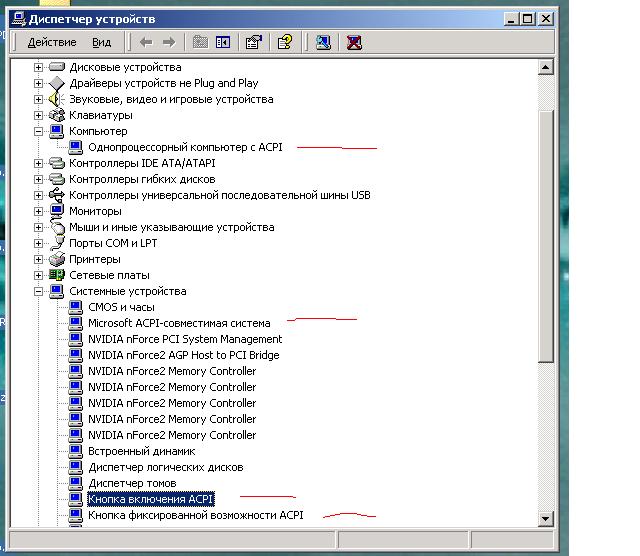Click the sound devices speaker icon
This screenshot has height=556, width=640.
pyautogui.click(x=57, y=99)
